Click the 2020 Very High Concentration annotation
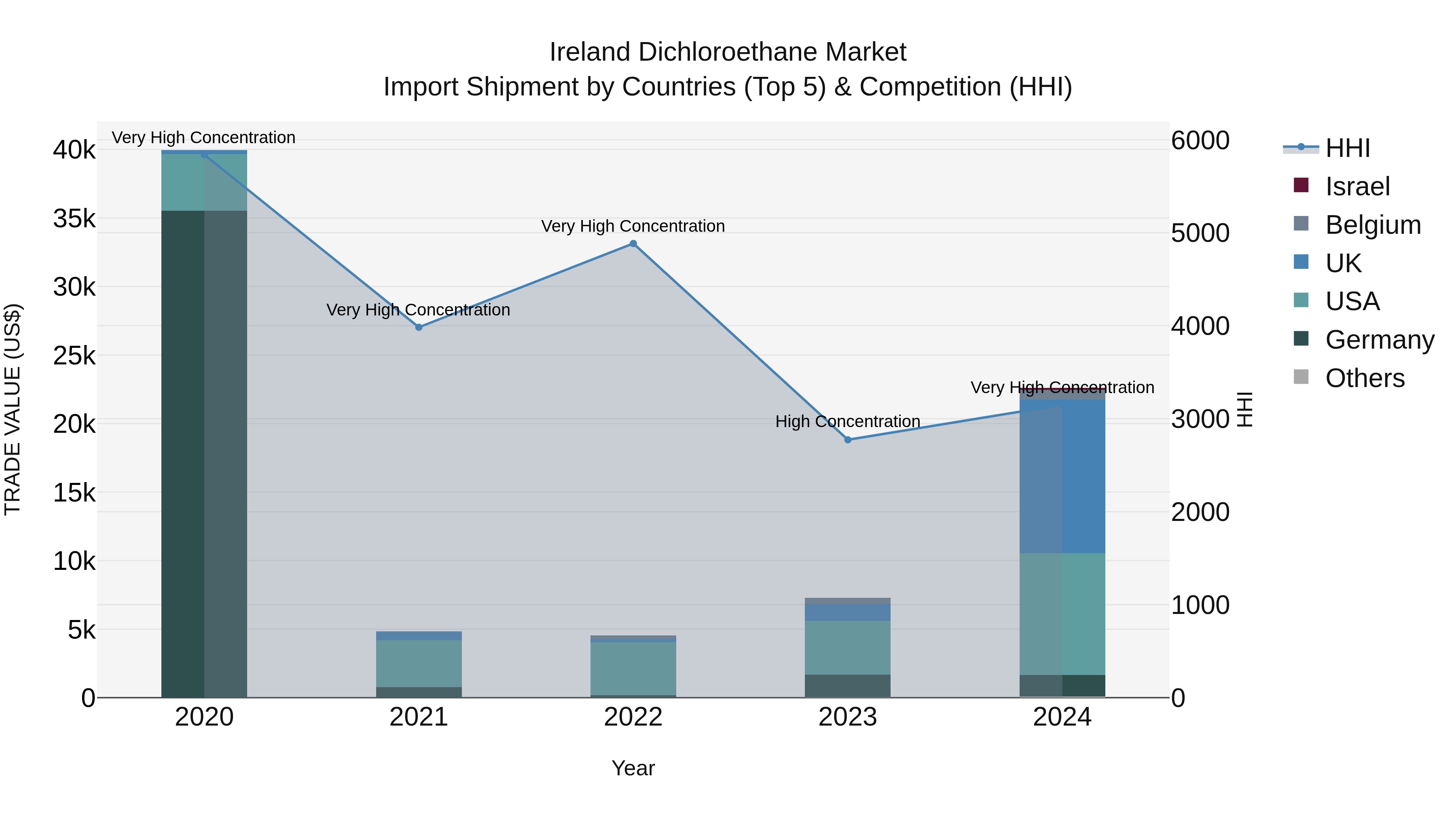Screen dimensions: 1456x819 pyautogui.click(x=204, y=138)
